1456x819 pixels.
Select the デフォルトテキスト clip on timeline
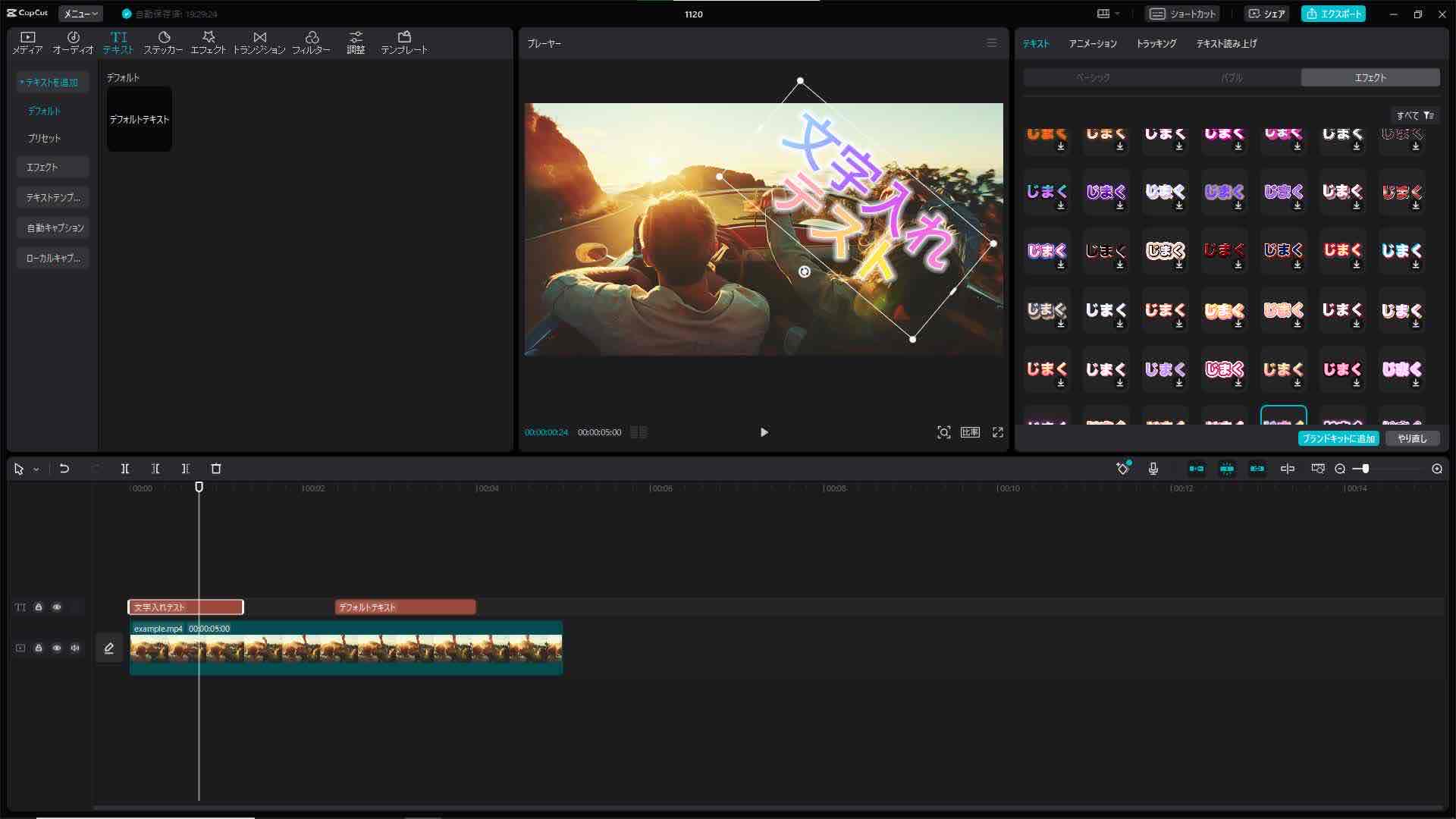405,607
